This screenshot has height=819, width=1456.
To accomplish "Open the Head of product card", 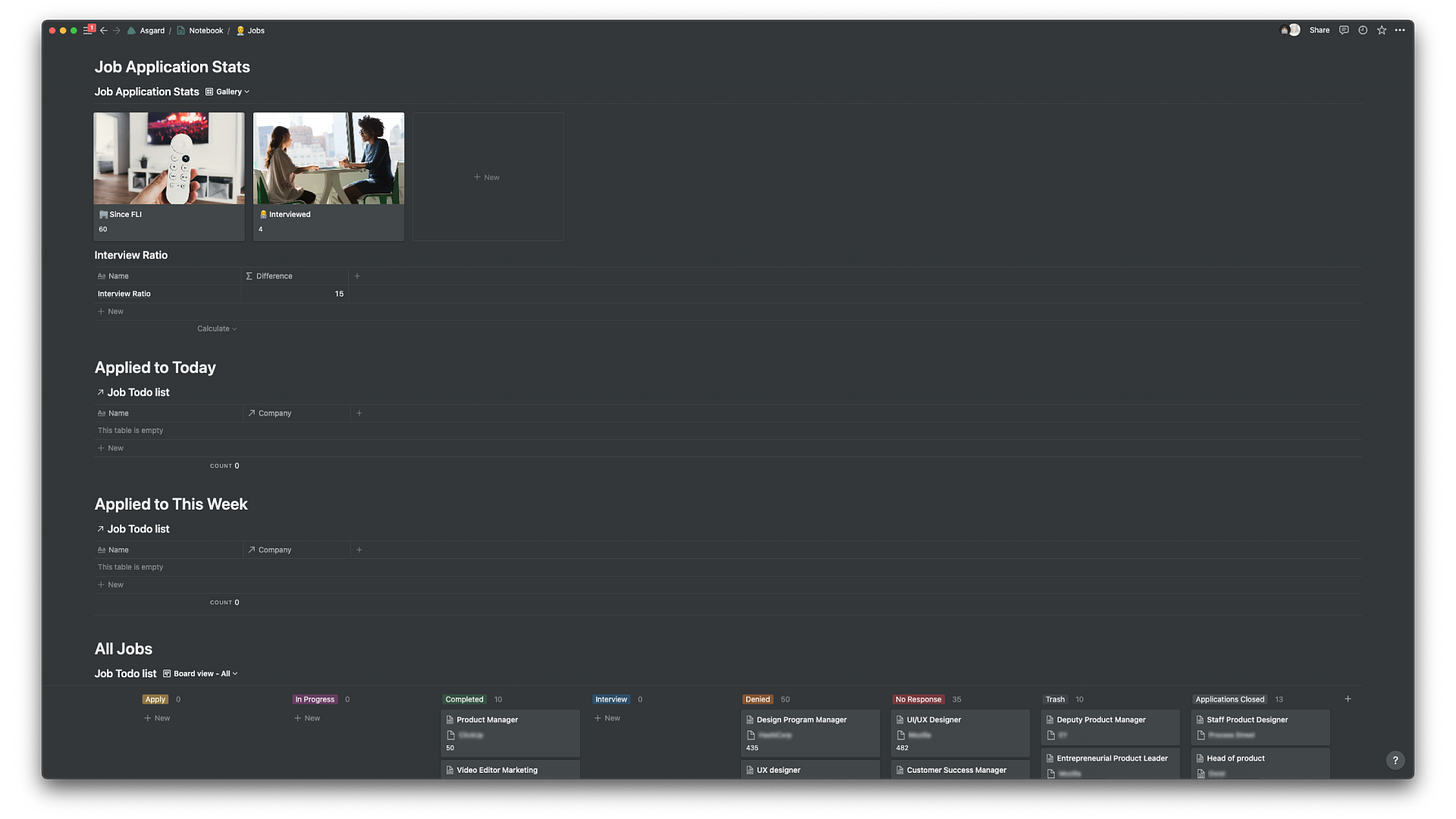I will (1260, 764).
